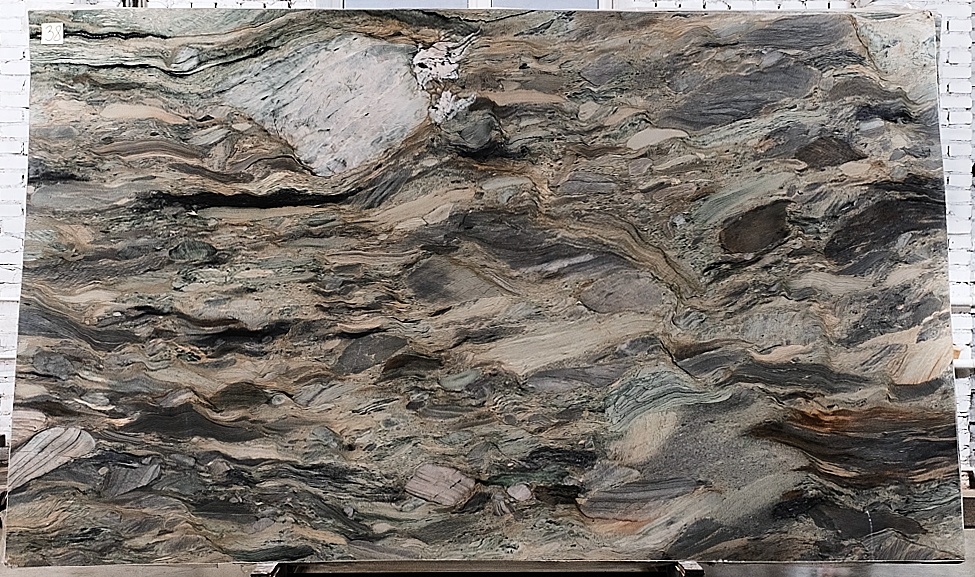Click the numbered tag sticker on the slab corner
Screen dimensions: 975x577
[52, 33]
